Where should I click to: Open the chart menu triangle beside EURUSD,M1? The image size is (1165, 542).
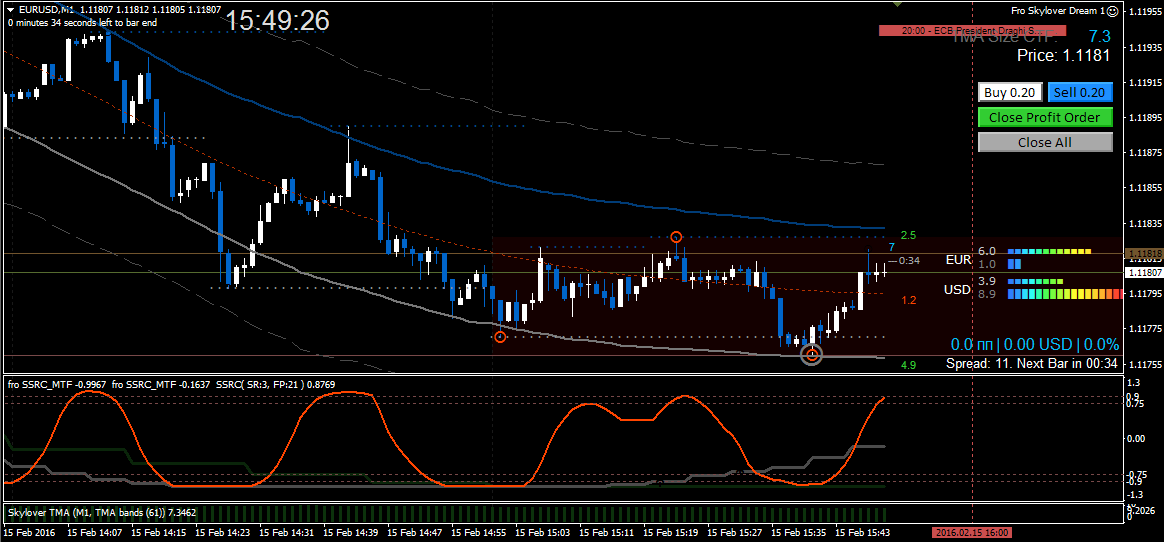10,9
